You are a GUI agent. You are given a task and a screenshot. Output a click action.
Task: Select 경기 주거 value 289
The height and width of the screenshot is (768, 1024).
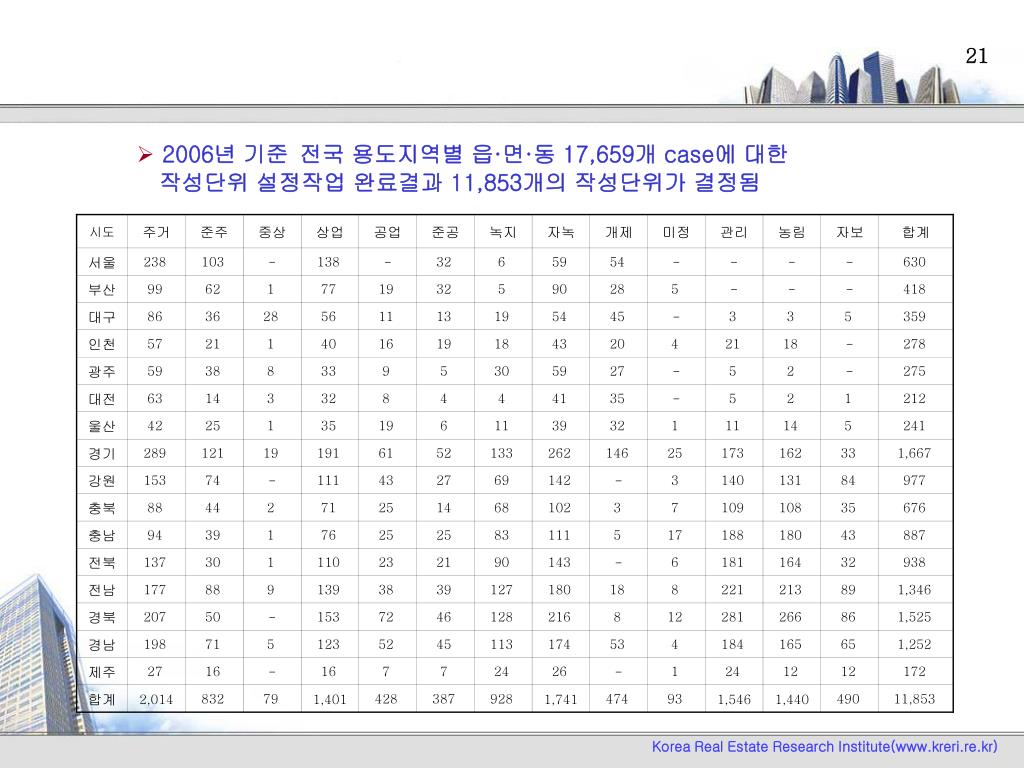pos(155,453)
